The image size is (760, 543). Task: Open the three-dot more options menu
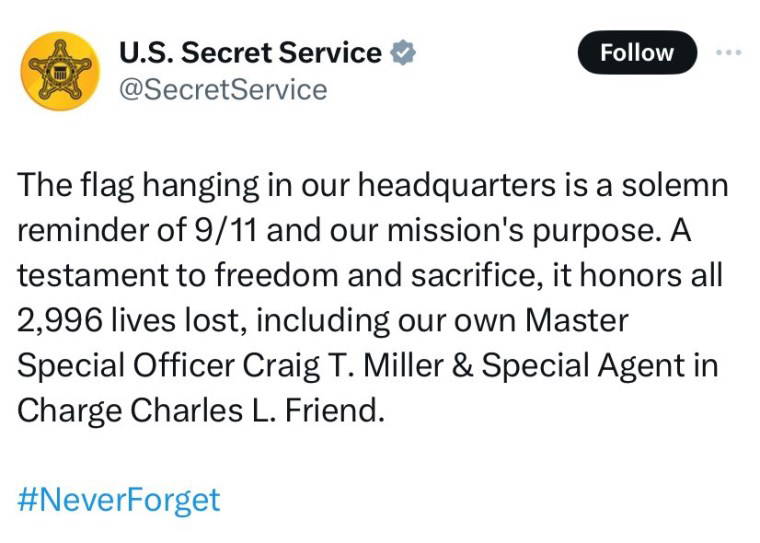tap(729, 52)
